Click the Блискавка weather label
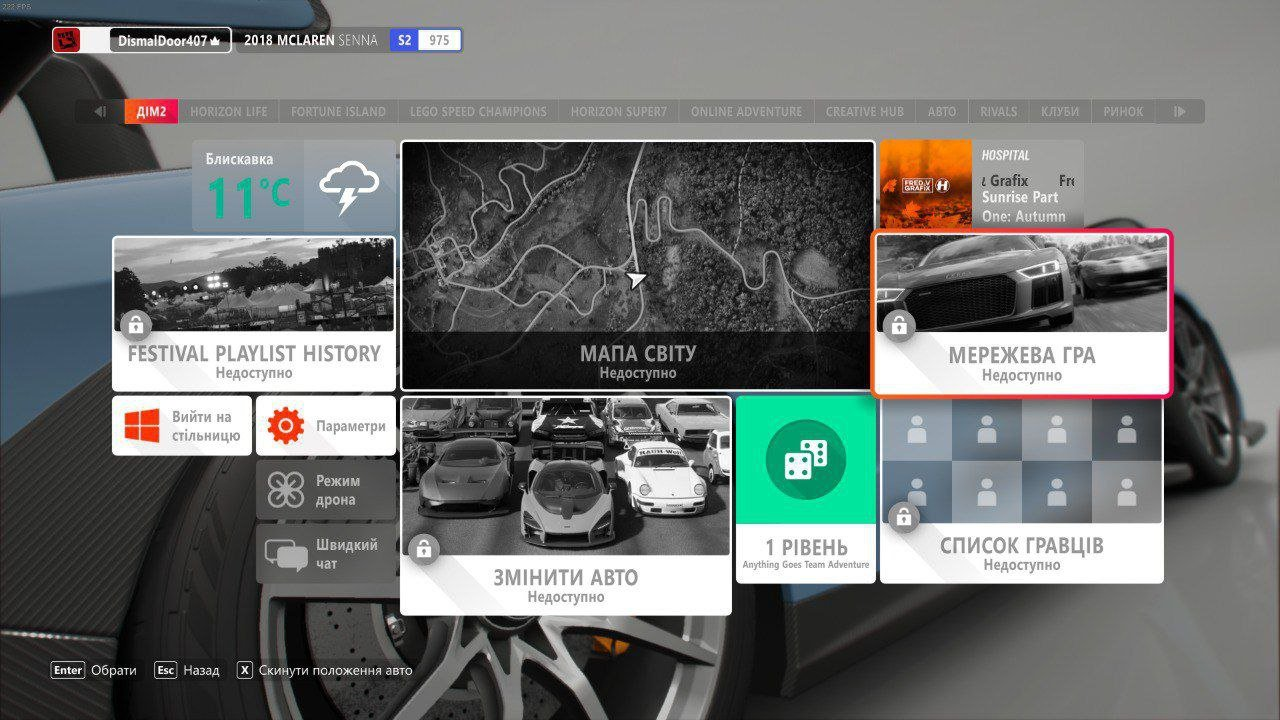The image size is (1280, 720). pos(239,159)
